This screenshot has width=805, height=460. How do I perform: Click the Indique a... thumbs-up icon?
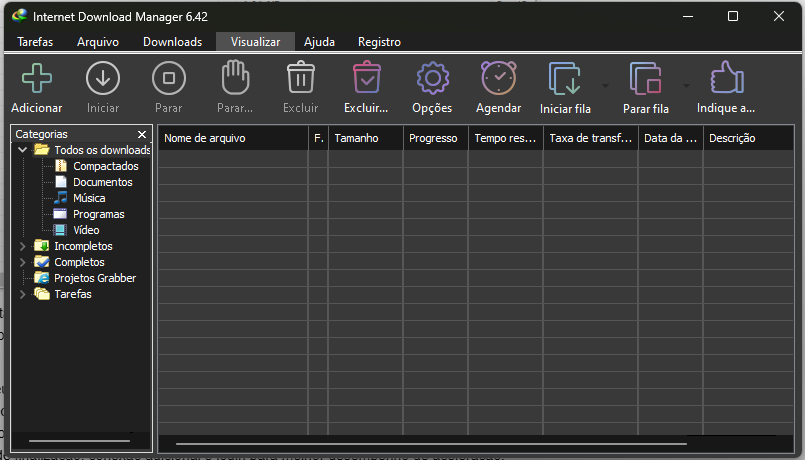coord(727,78)
